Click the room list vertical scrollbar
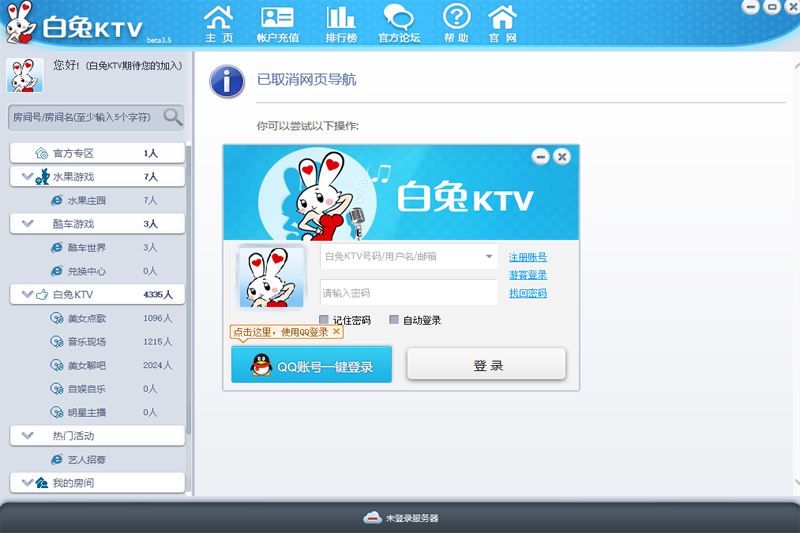Image resolution: width=800 pixels, height=533 pixels. (x=188, y=289)
